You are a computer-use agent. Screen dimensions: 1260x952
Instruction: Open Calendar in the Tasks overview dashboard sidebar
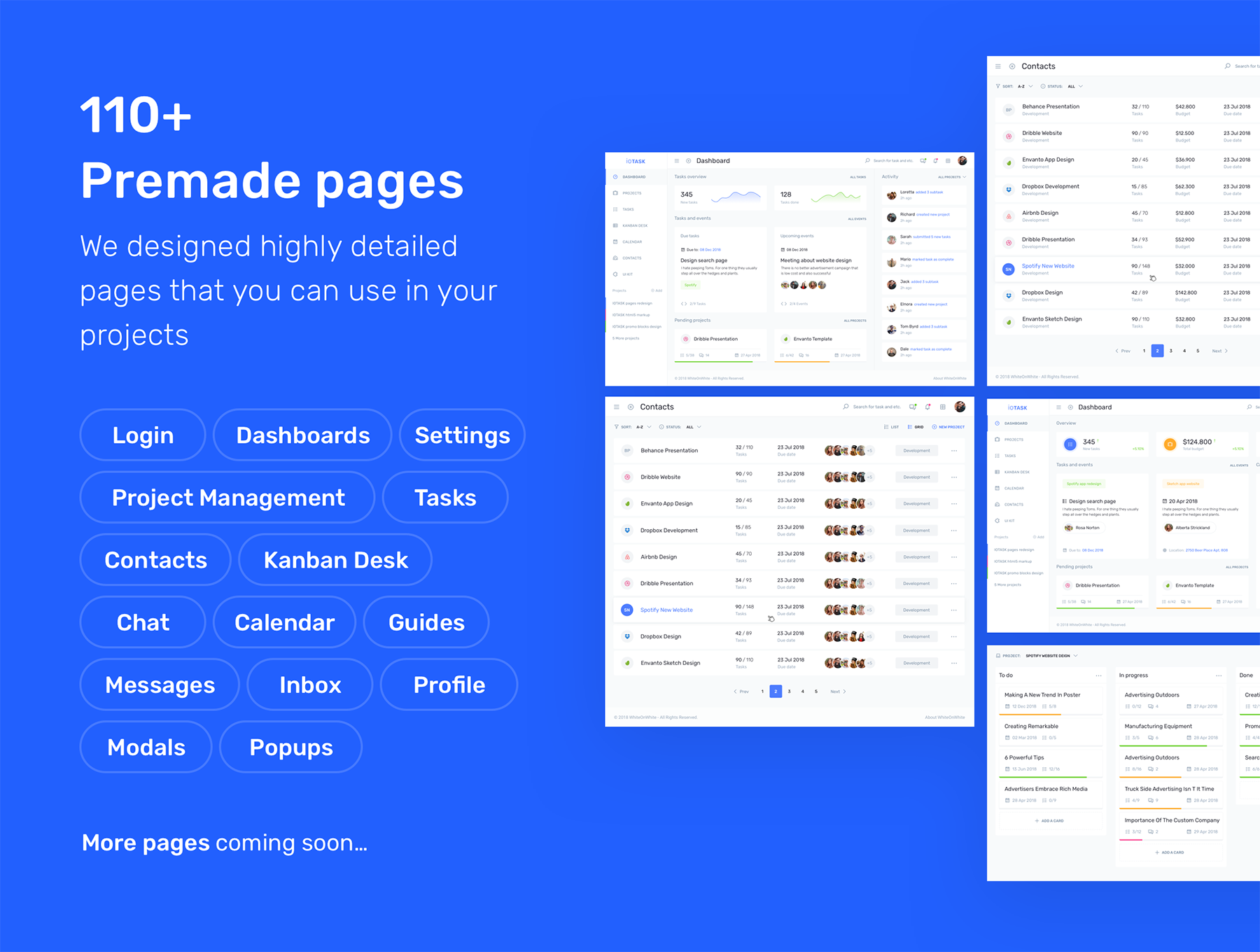(631, 242)
